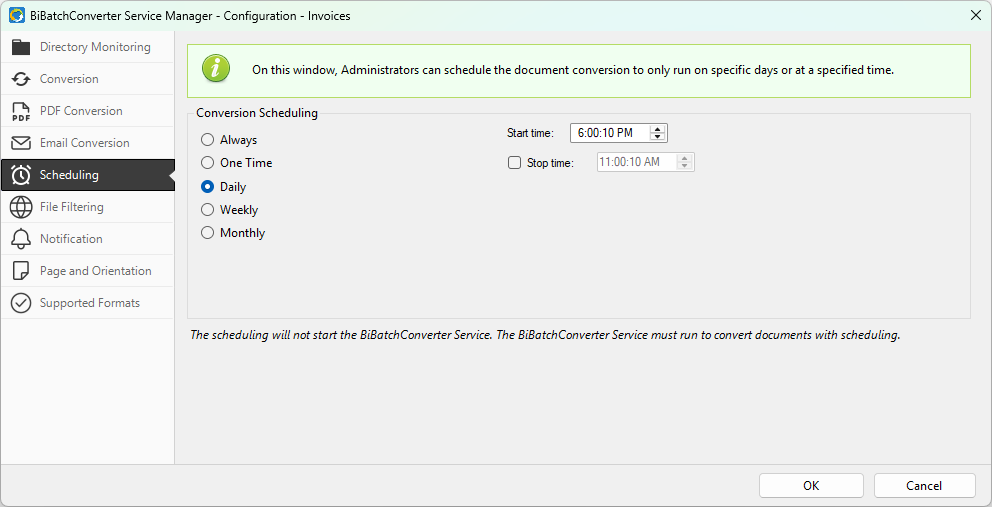Click the File Filtering globe icon
This screenshot has height=507, width=992.
click(21, 207)
